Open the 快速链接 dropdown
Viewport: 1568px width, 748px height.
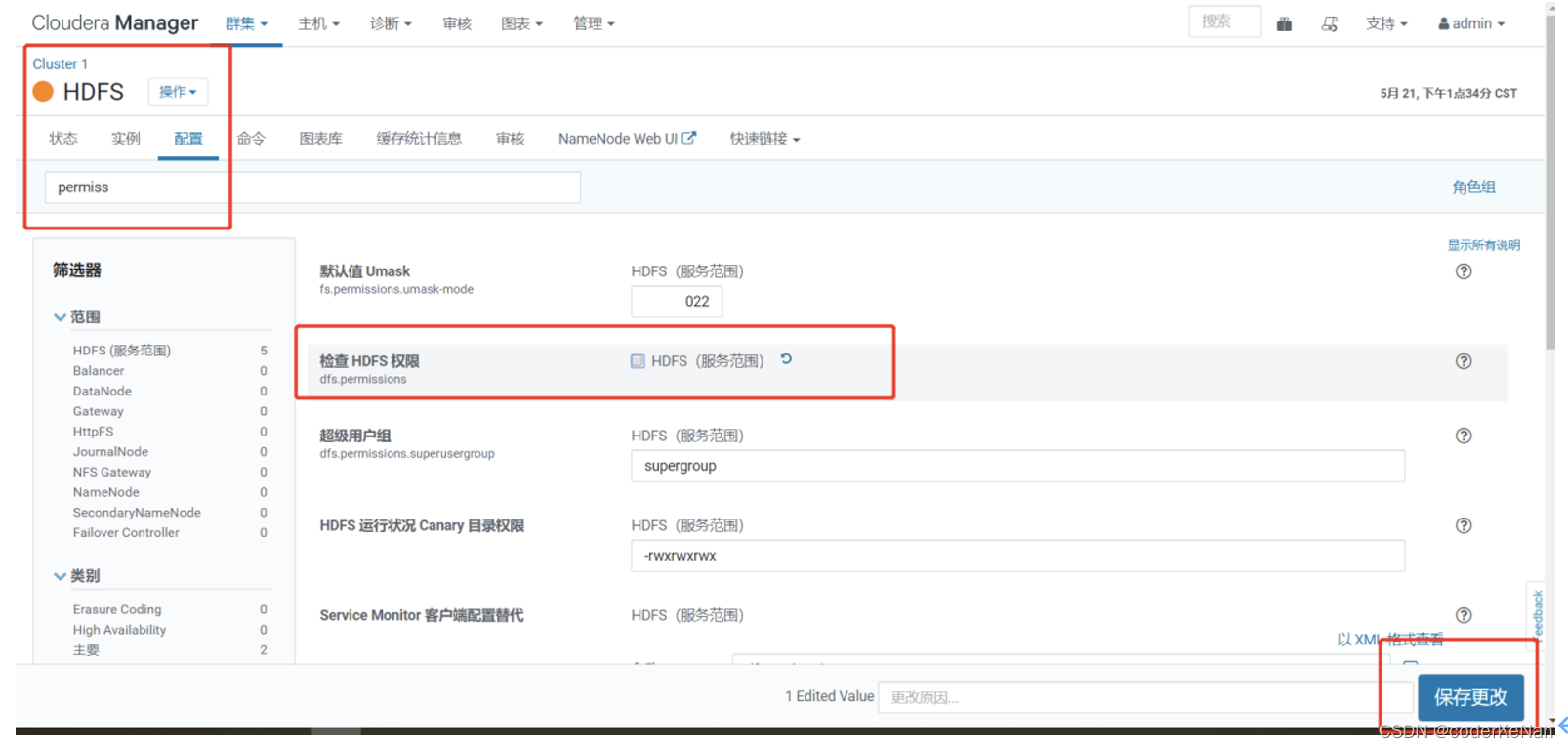point(764,139)
